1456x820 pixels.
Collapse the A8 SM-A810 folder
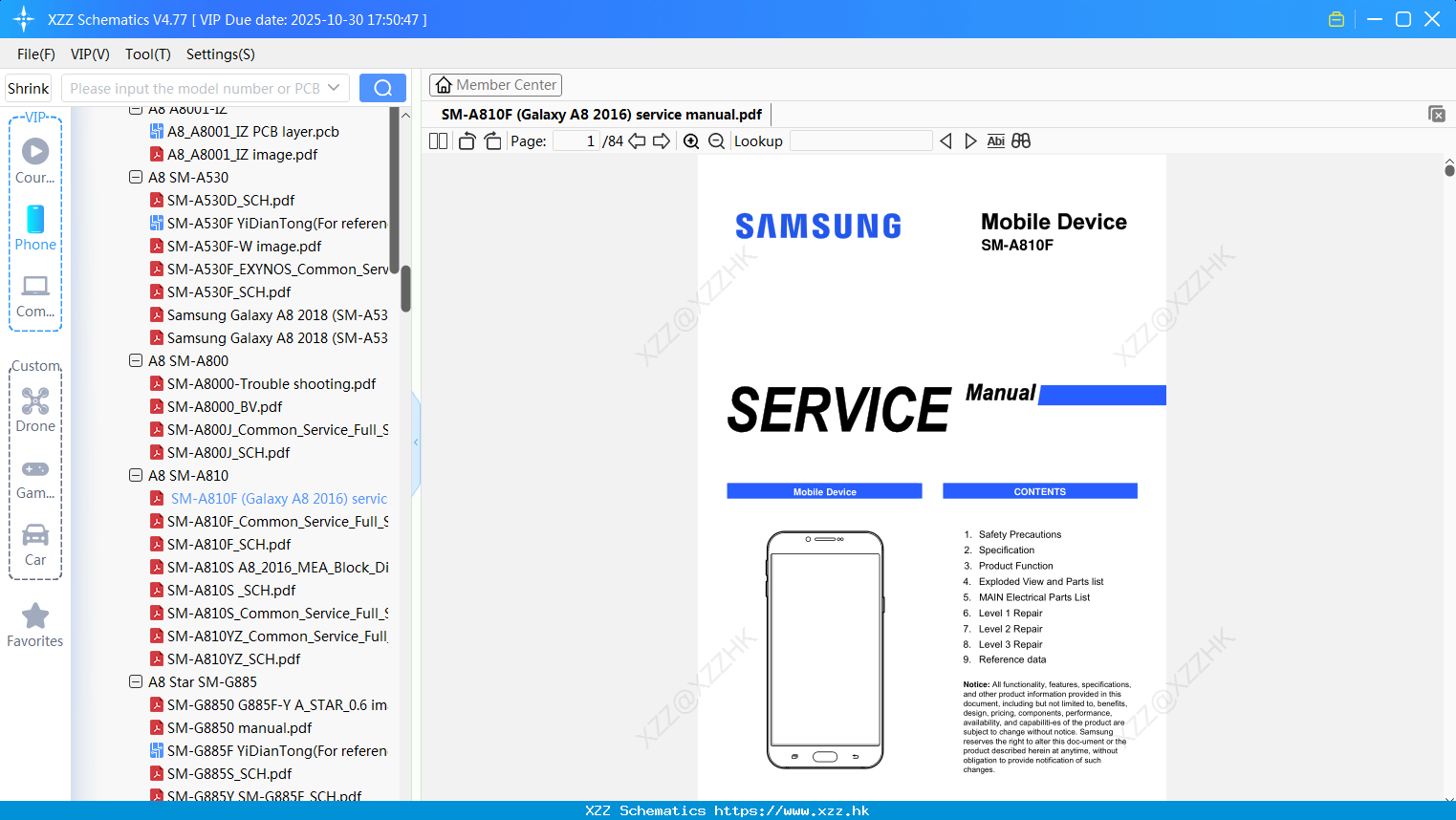point(136,475)
